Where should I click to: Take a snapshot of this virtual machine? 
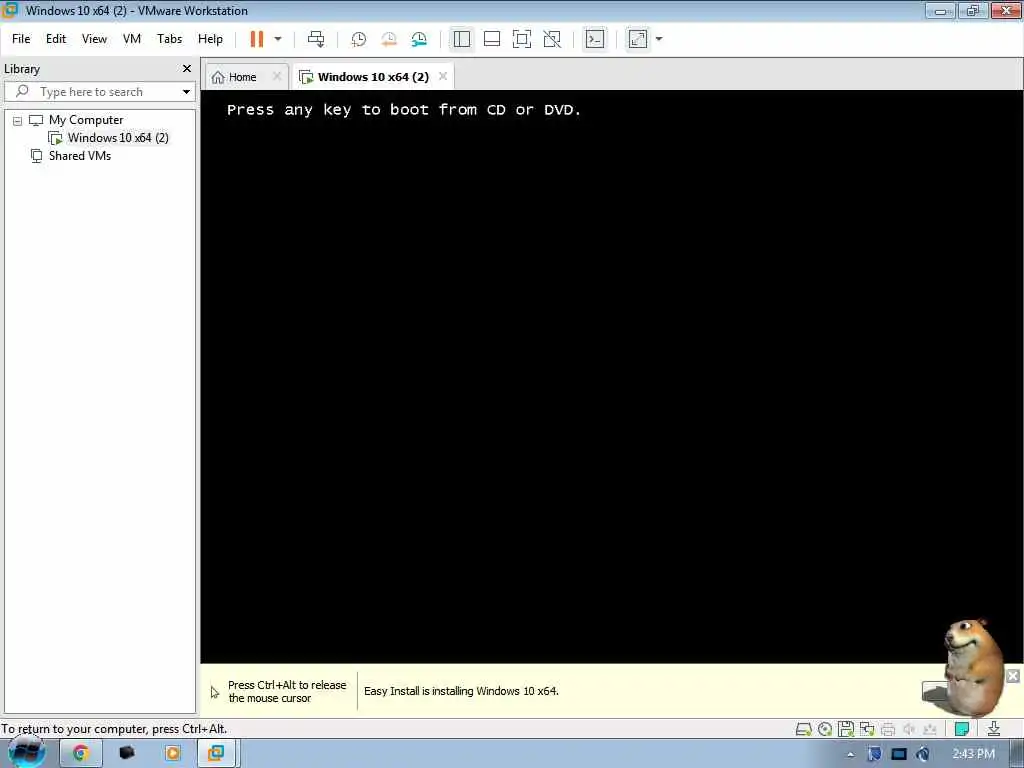tap(359, 39)
